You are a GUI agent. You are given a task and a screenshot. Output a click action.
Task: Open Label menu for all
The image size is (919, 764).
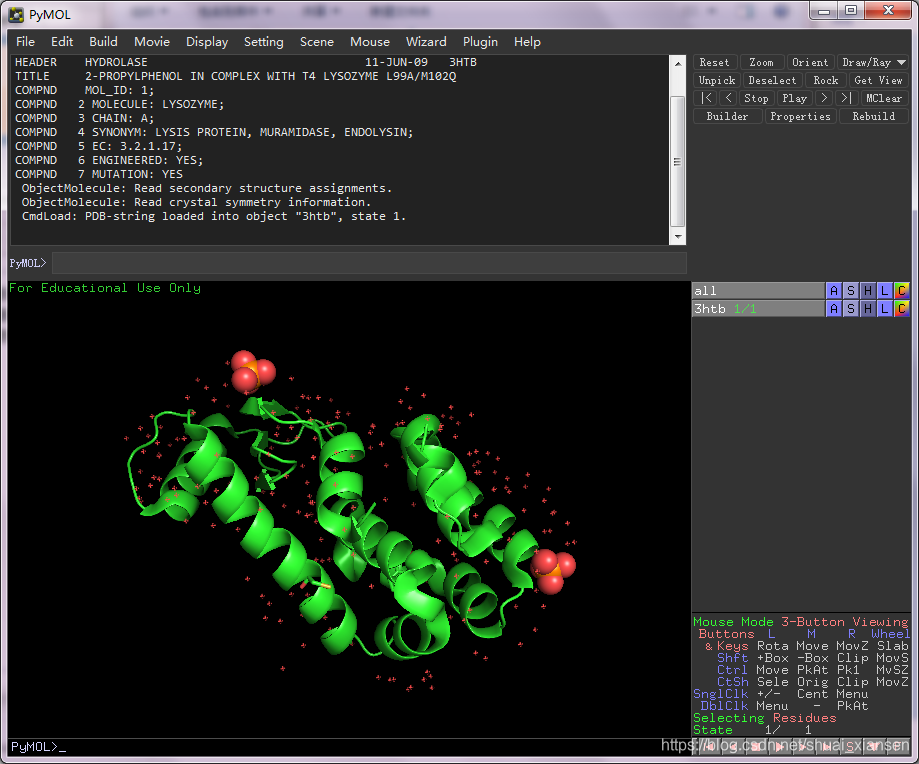click(885, 291)
